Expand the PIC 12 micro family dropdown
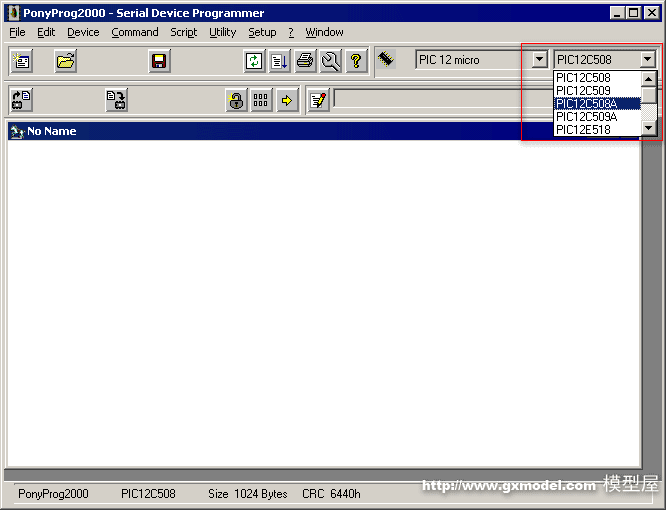This screenshot has height=510, width=666. [539, 60]
